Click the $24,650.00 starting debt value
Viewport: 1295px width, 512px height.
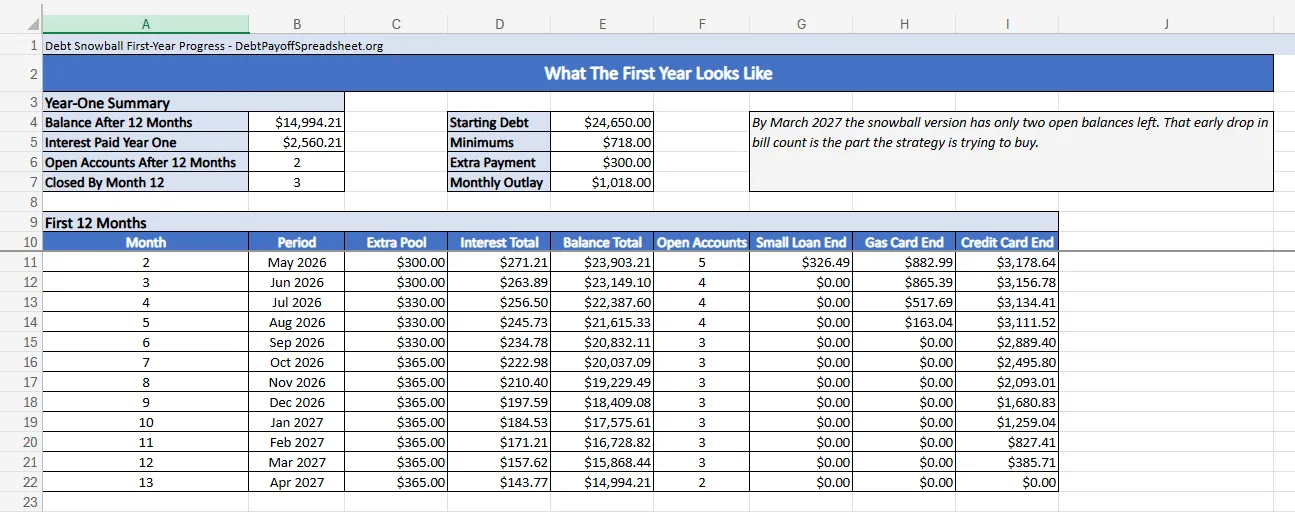coord(602,122)
